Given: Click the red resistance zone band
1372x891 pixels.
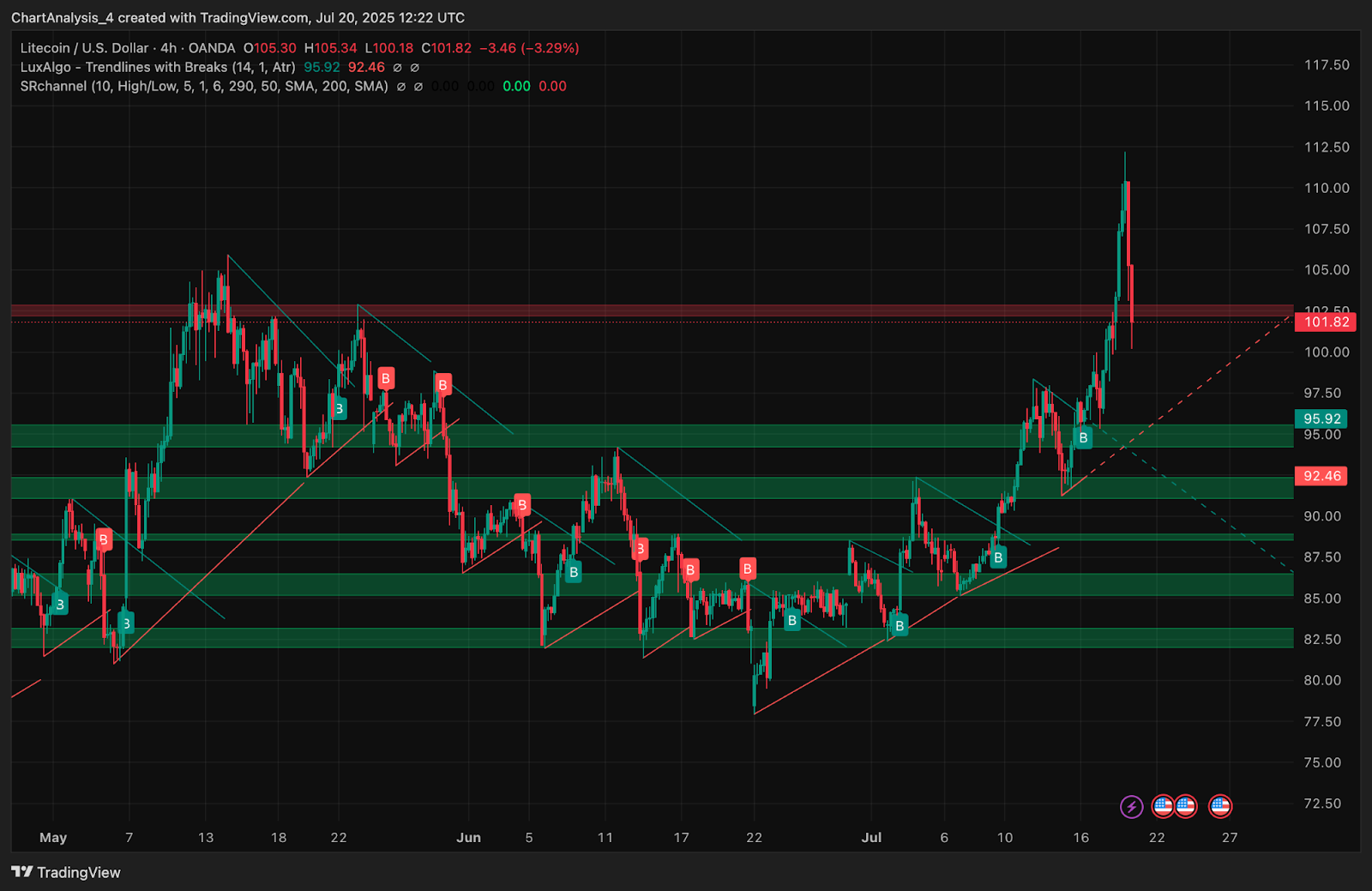Looking at the screenshot, I should pos(600,310).
